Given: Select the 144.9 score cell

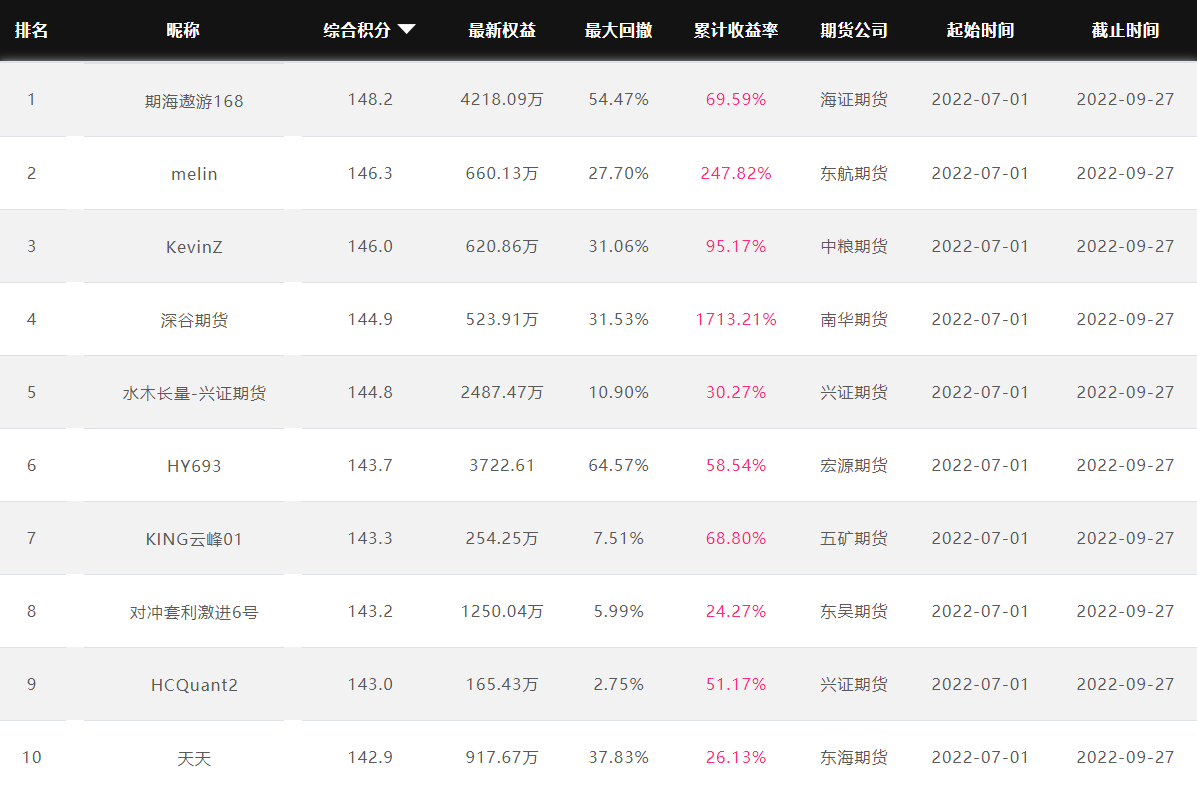Looking at the screenshot, I should [370, 319].
